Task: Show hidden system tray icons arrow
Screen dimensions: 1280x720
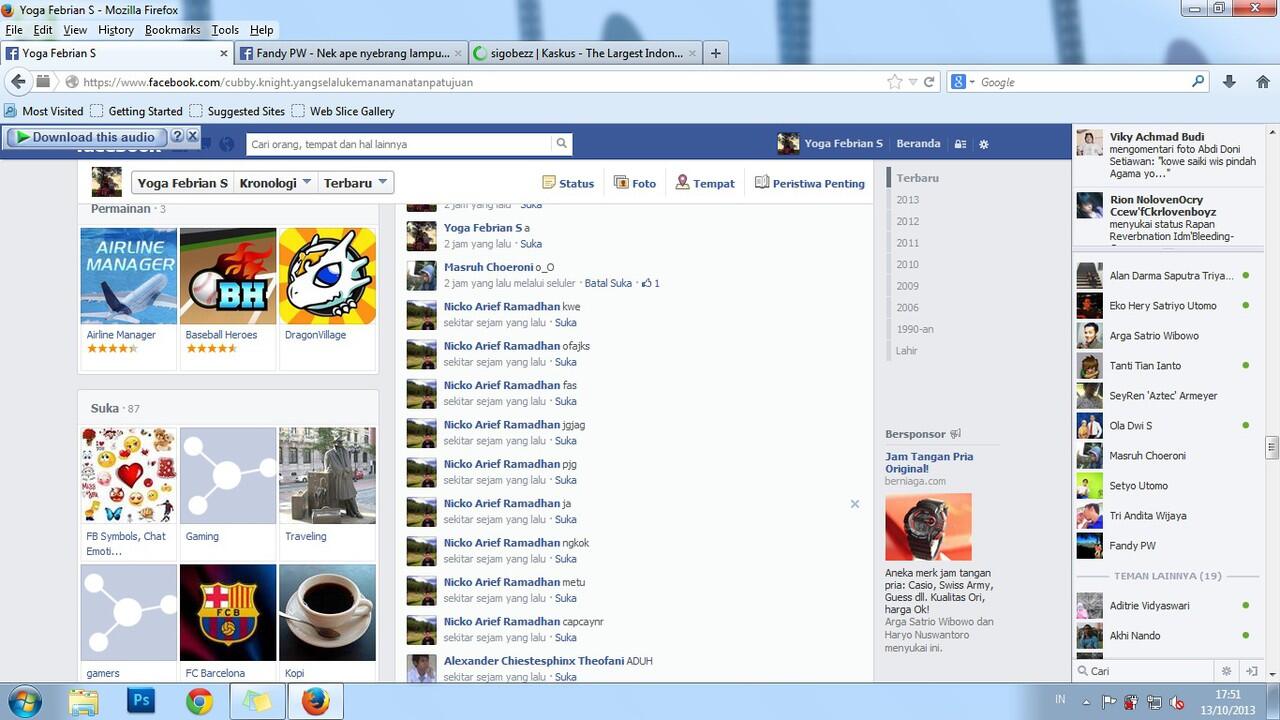Action: click(x=1086, y=702)
